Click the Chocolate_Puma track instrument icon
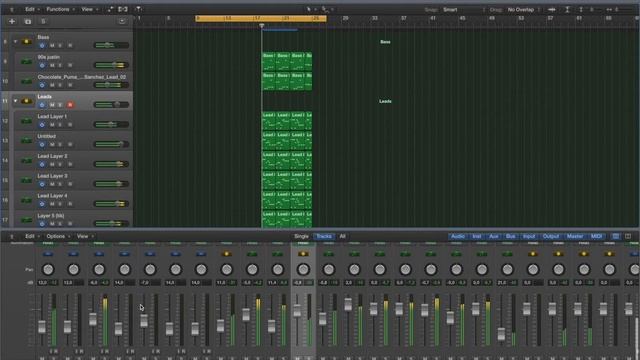This screenshot has width=640, height=360. point(27,81)
